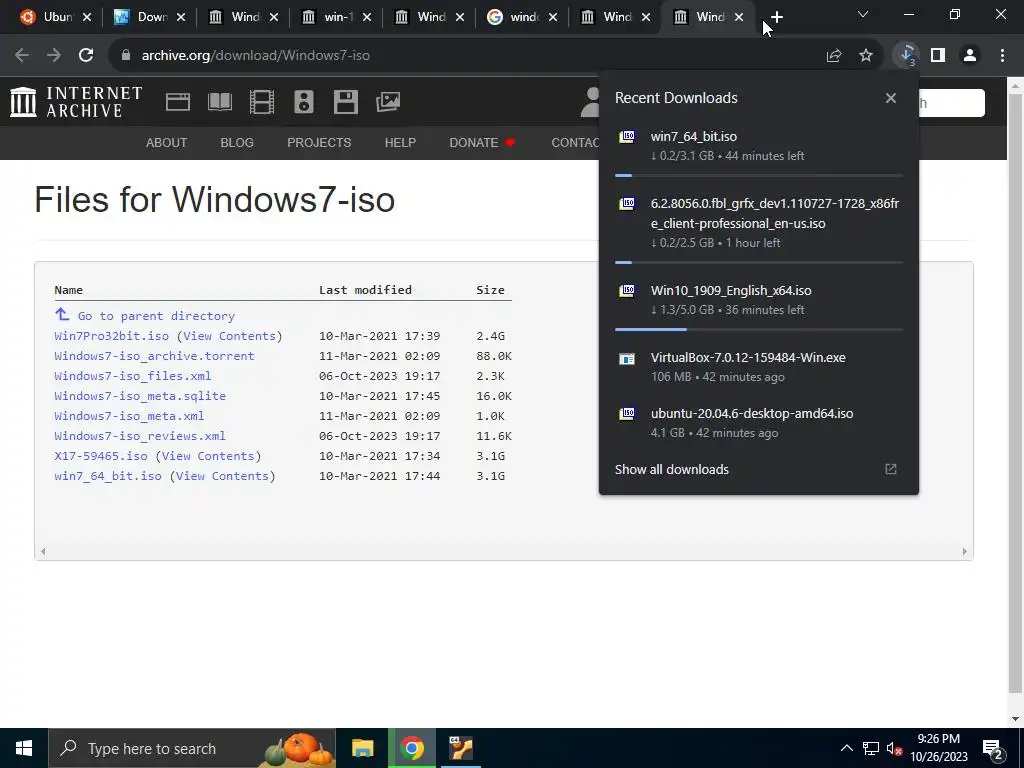This screenshot has height=768, width=1024.
Task: Open the PROJECTS menu item
Action: tap(319, 142)
